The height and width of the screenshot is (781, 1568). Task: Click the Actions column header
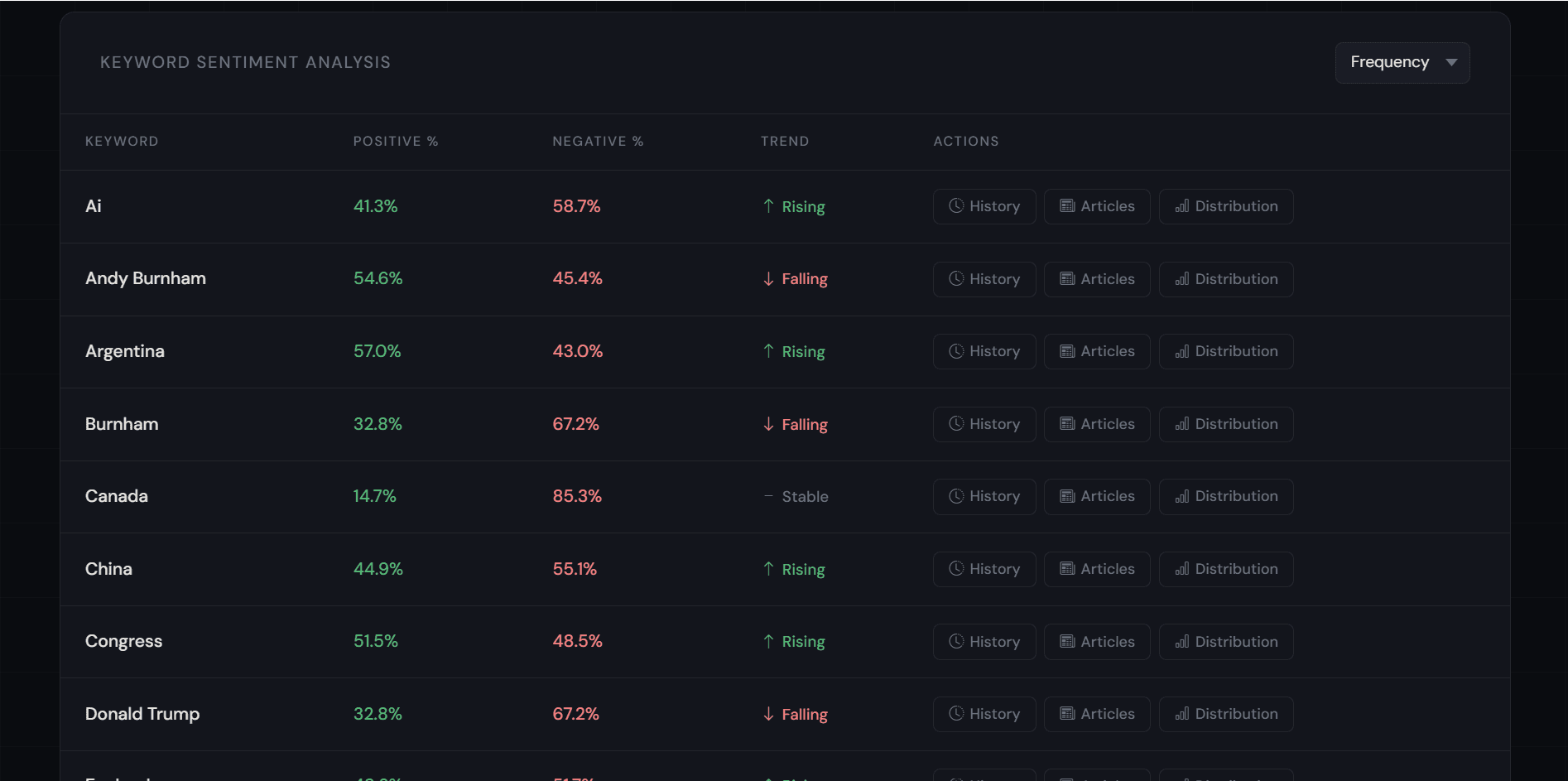[x=966, y=142]
